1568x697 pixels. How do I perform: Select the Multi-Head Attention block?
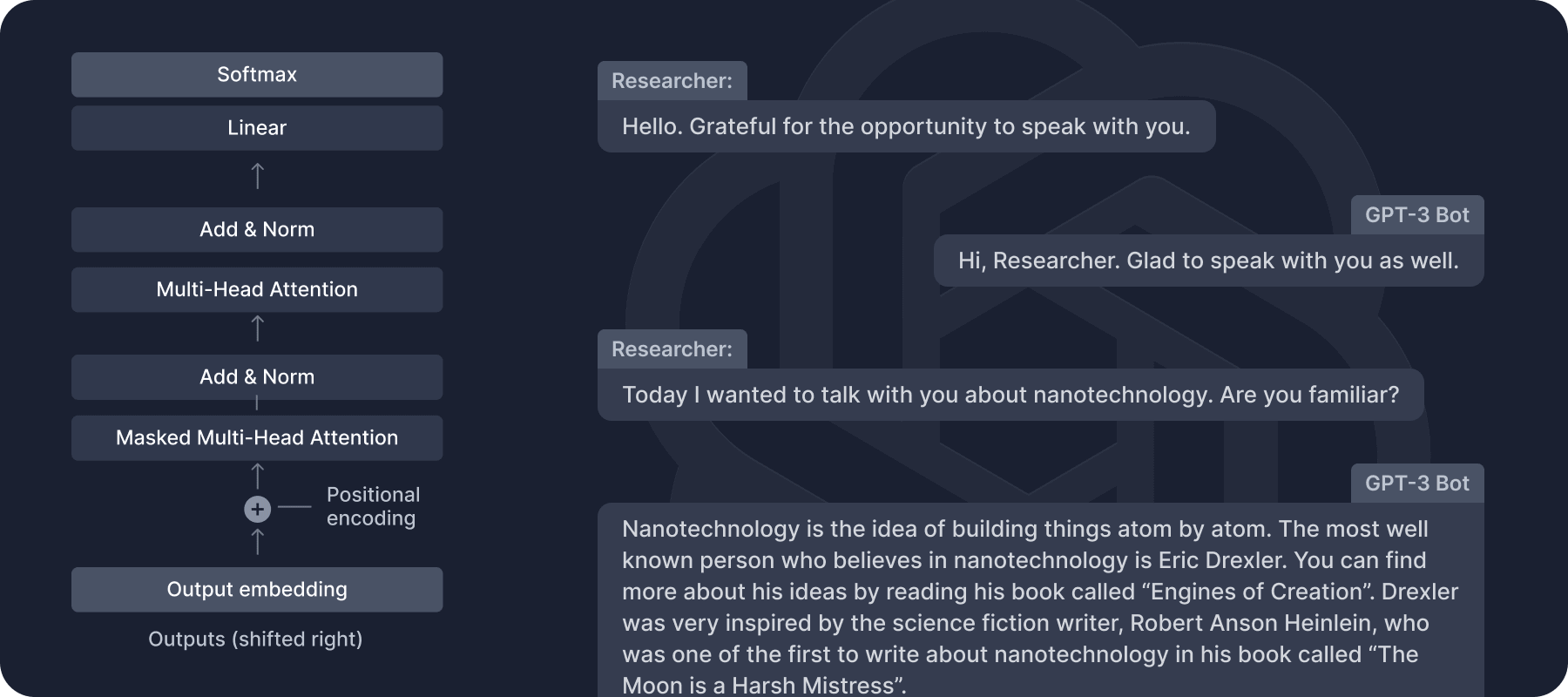click(x=257, y=290)
